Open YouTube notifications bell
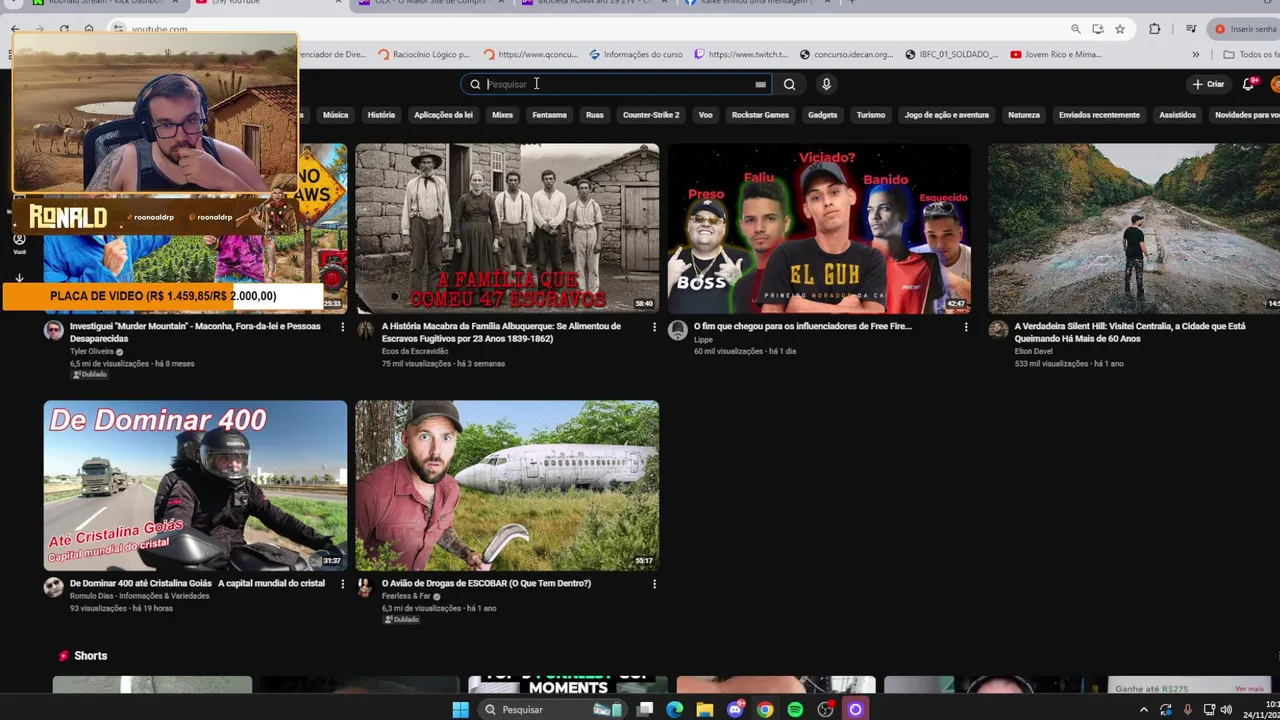Image resolution: width=1280 pixels, height=720 pixels. click(1248, 84)
